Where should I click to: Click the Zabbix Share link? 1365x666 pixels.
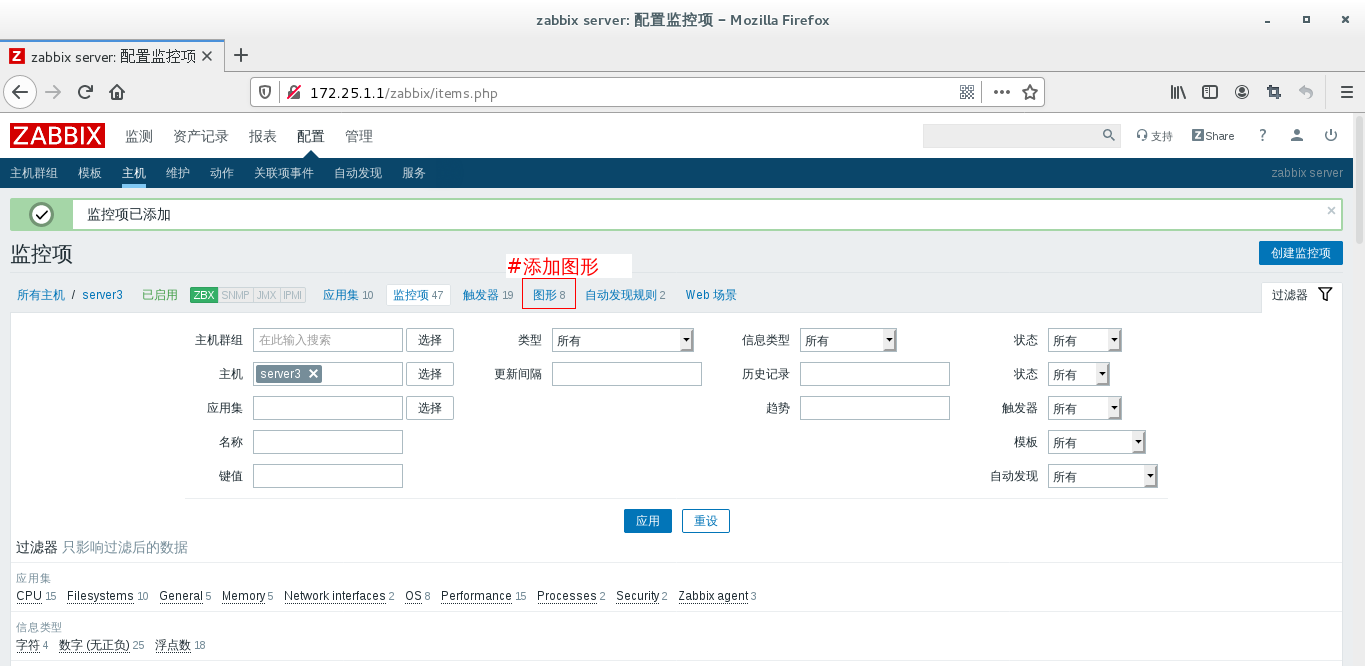(x=1213, y=136)
